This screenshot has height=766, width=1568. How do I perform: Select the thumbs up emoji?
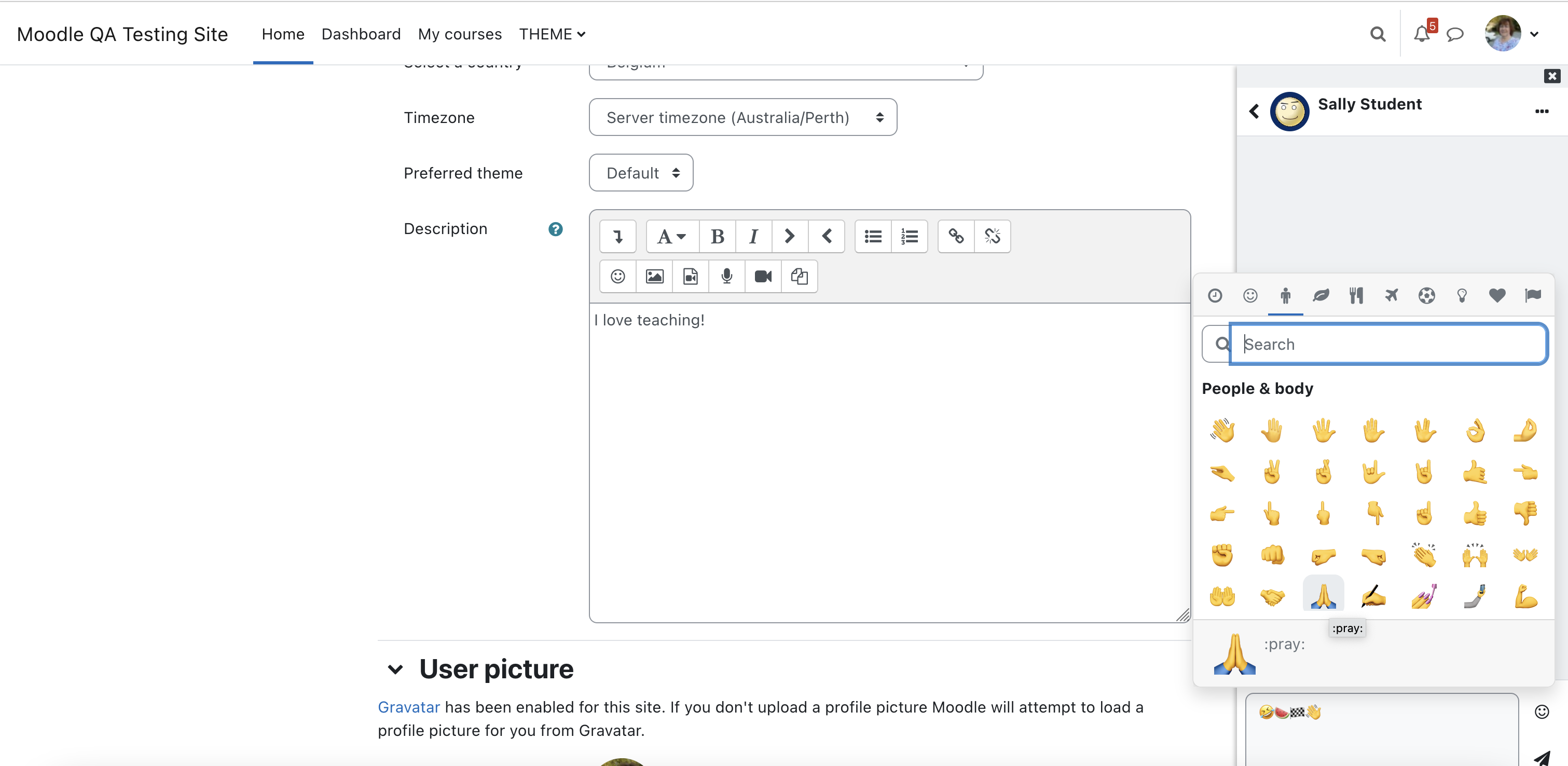(1475, 513)
